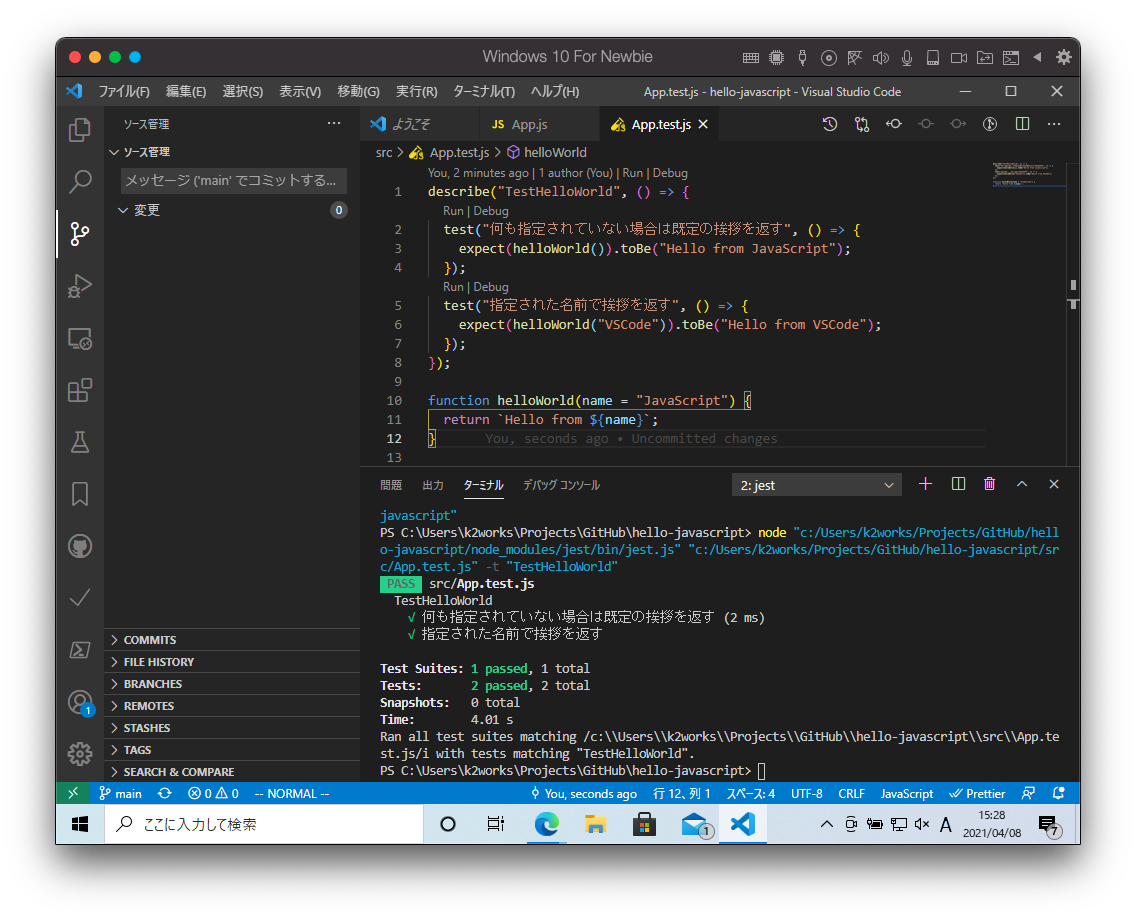Expand the FILE HISTORY section
1136x918 pixels.
(158, 662)
